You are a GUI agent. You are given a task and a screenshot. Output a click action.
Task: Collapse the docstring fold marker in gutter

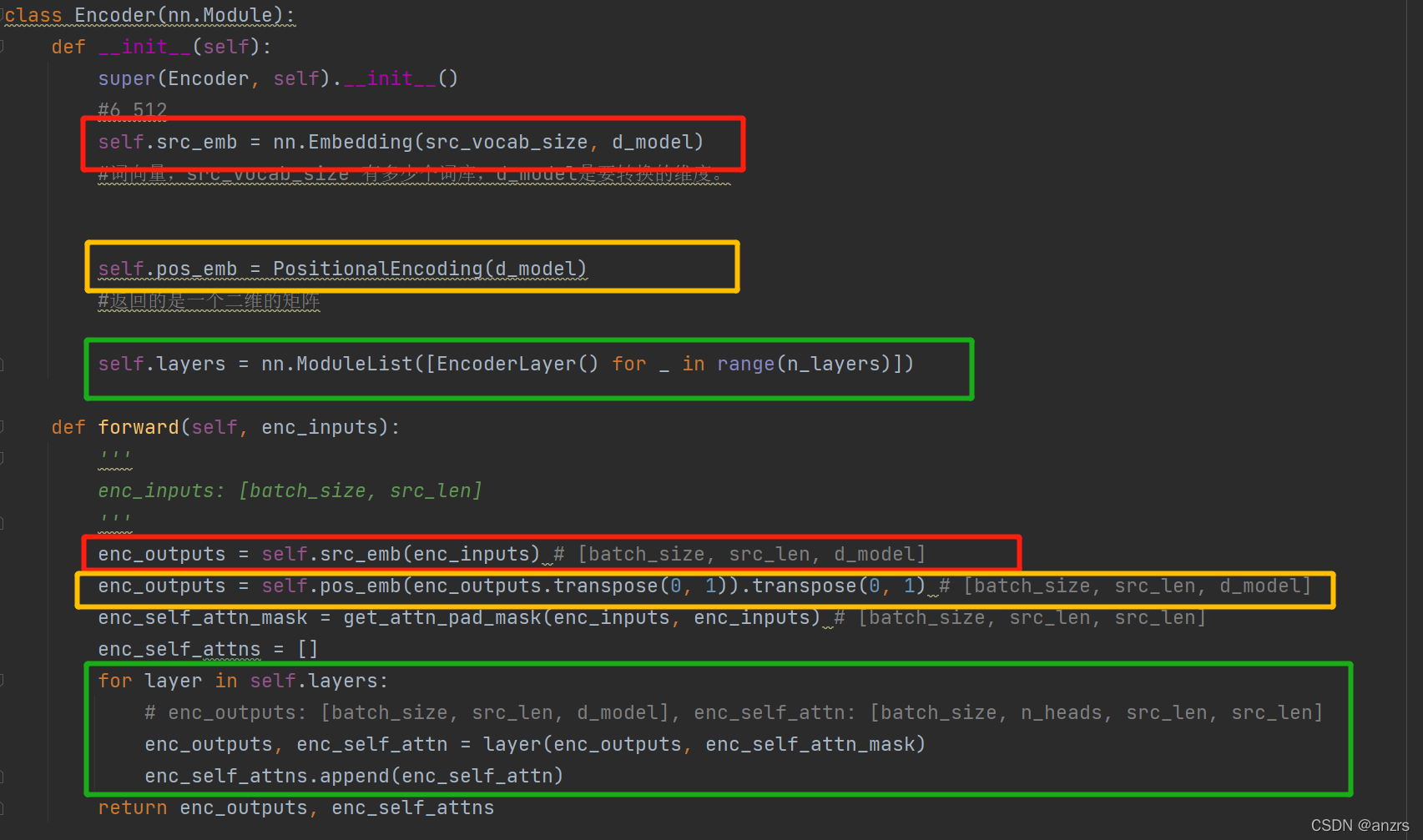(7, 457)
